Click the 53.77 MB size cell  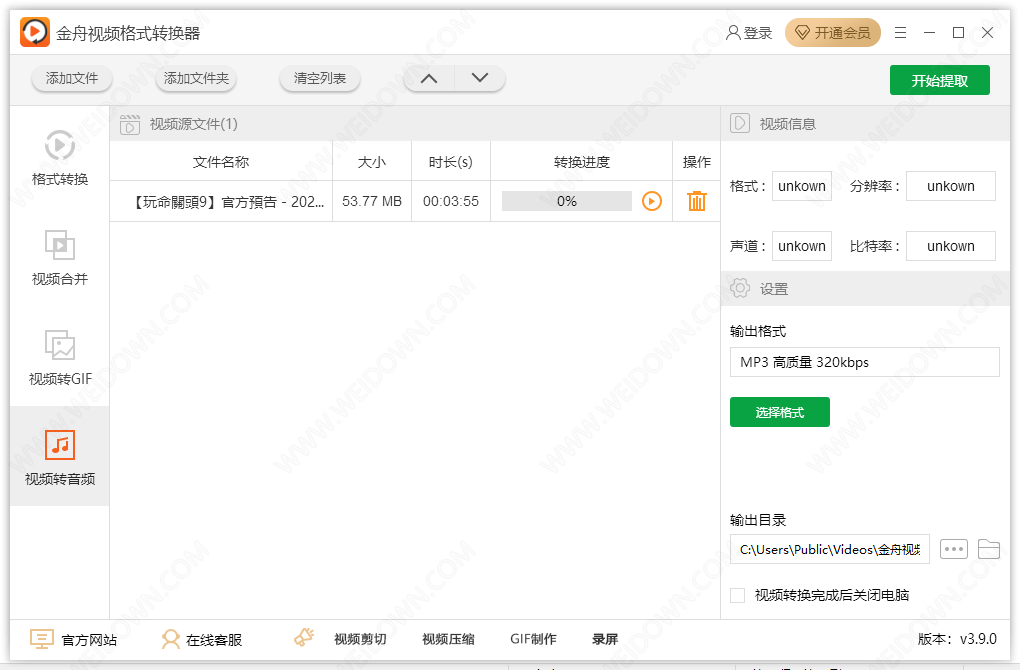(372, 202)
